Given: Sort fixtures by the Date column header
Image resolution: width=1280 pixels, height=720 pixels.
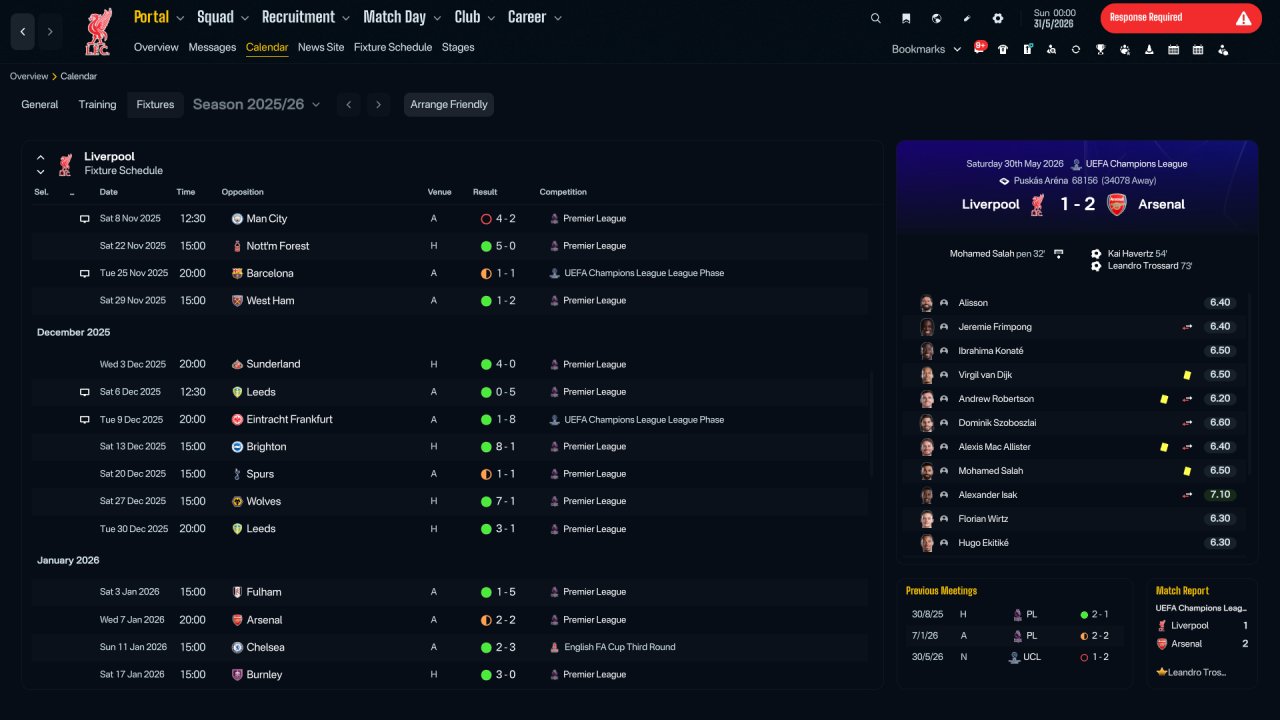Looking at the screenshot, I should (108, 192).
